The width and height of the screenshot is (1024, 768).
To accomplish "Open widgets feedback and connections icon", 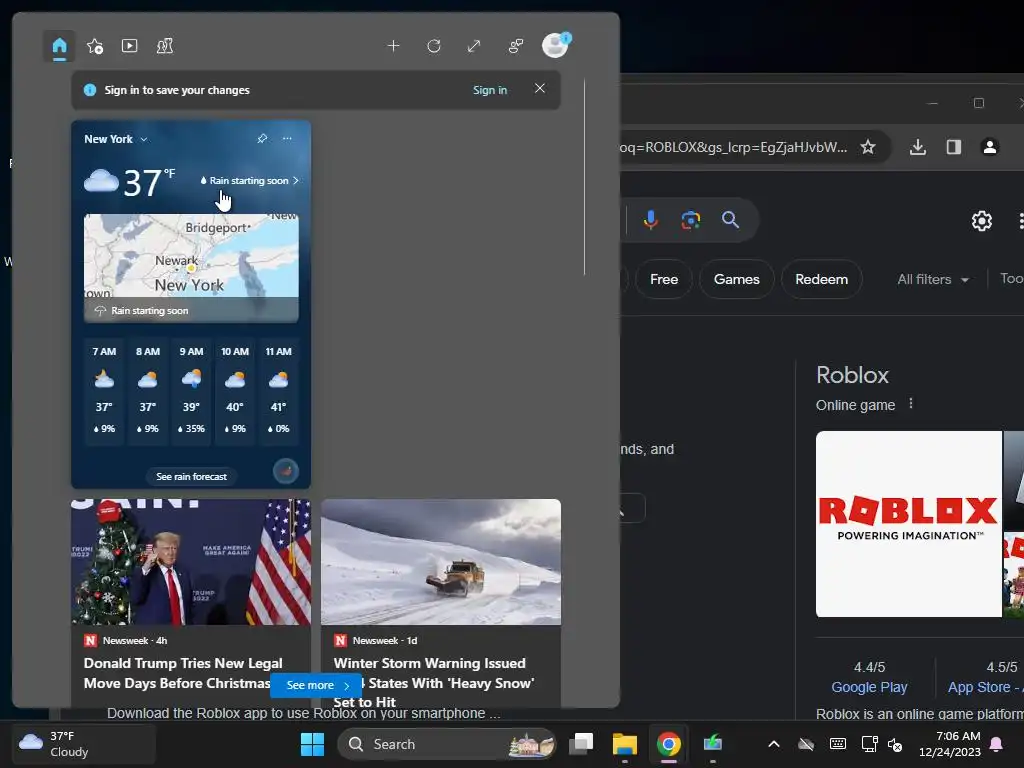I will tap(515, 46).
